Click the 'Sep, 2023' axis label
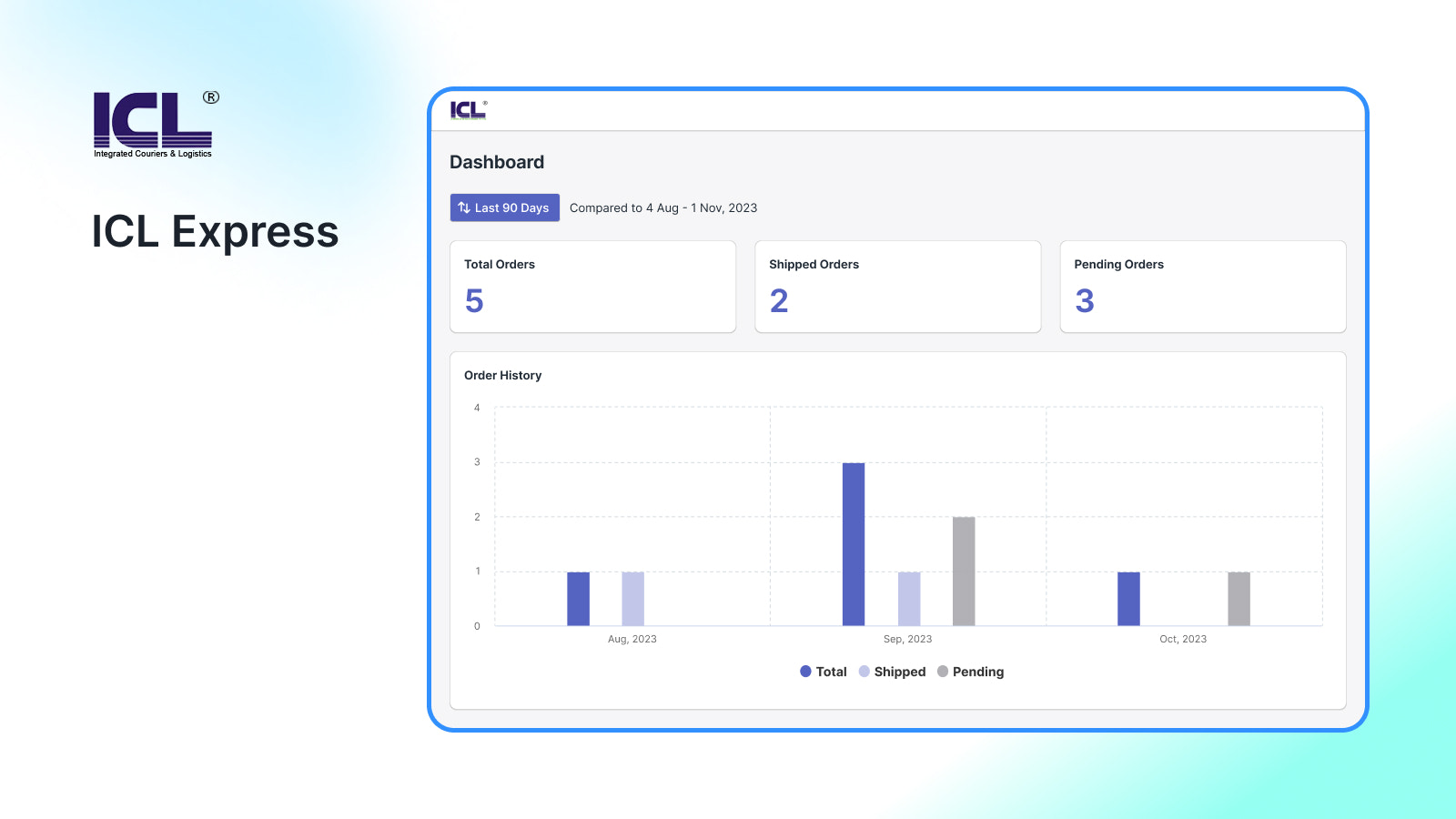 coord(908,639)
